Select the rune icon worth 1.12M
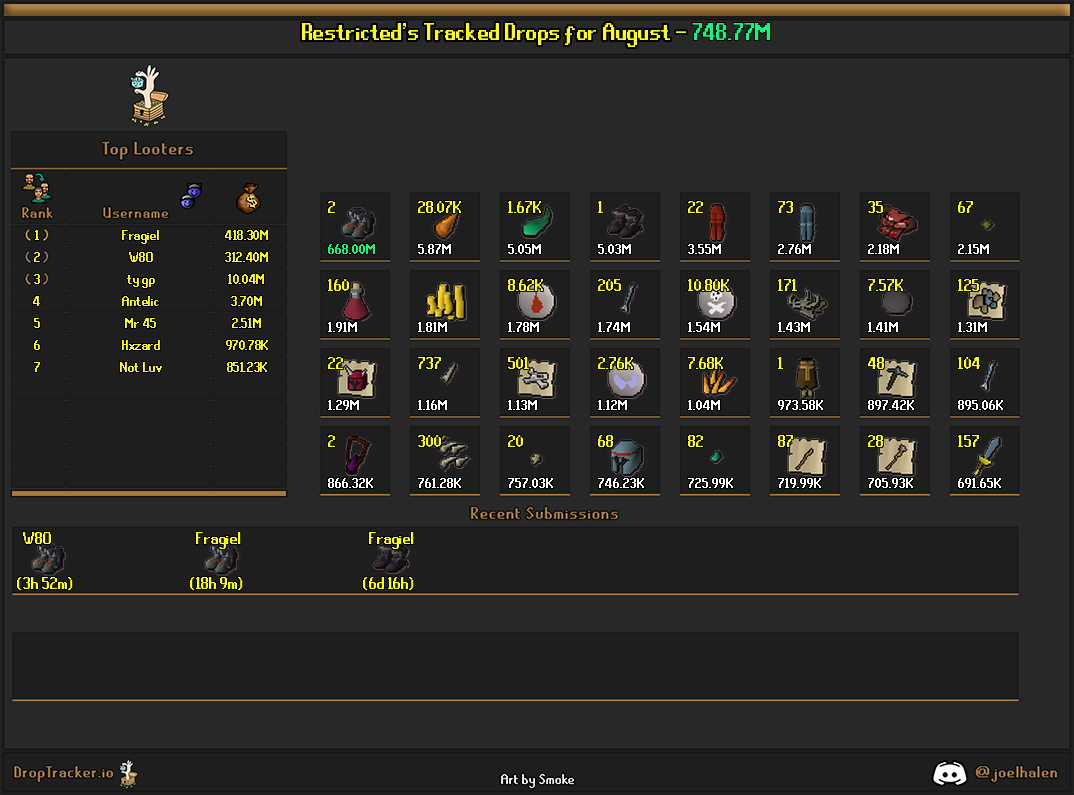This screenshot has width=1074, height=795. tap(625, 380)
